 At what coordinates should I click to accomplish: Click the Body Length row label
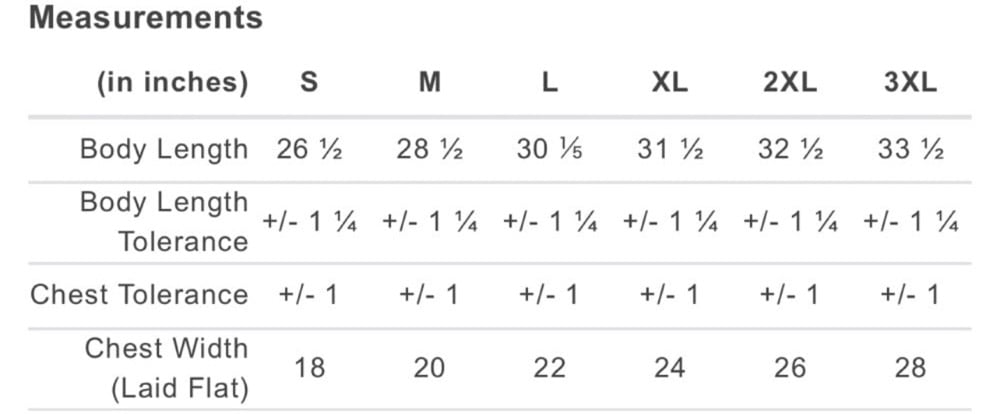pos(164,150)
